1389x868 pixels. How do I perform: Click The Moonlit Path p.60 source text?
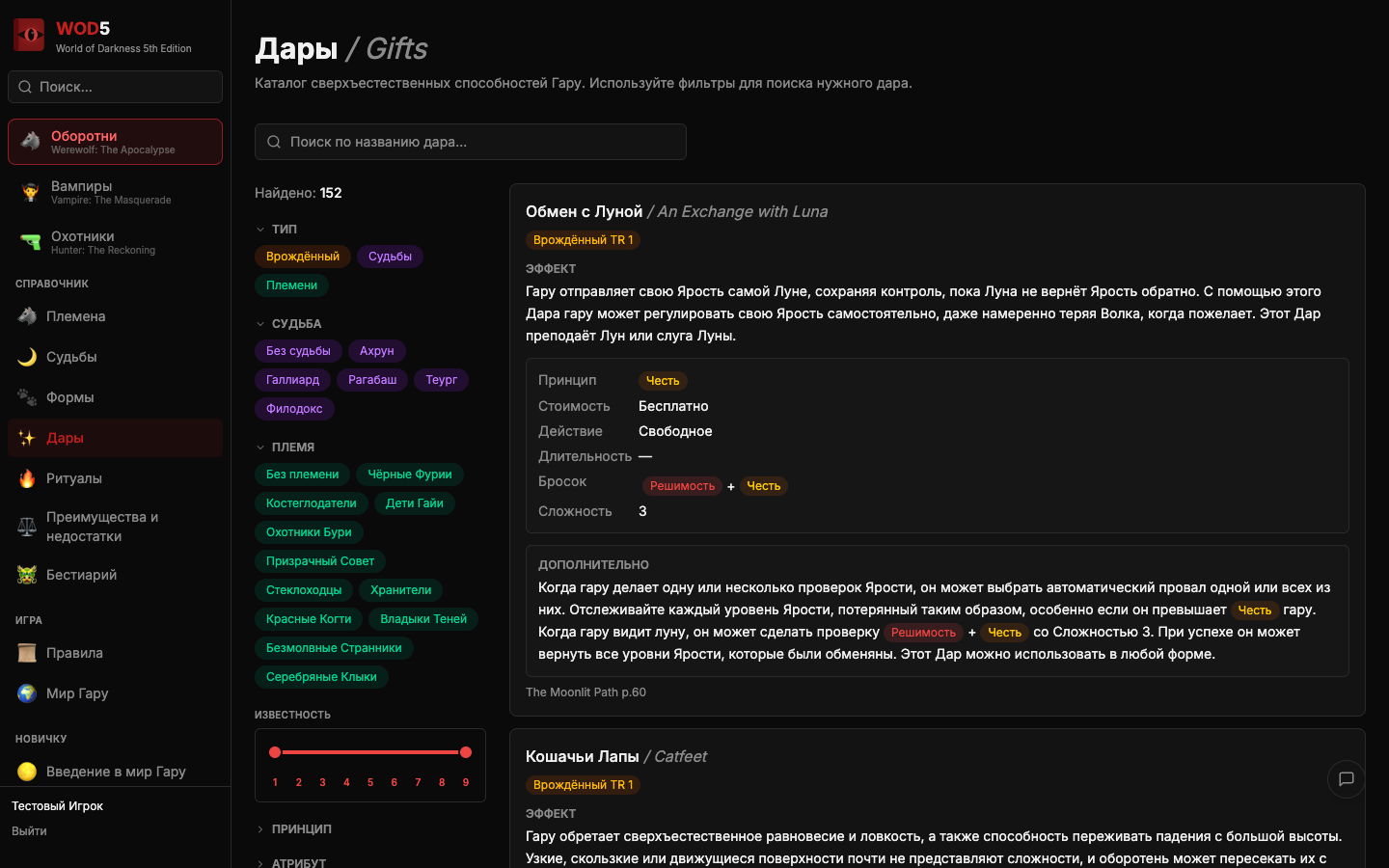pos(586,692)
